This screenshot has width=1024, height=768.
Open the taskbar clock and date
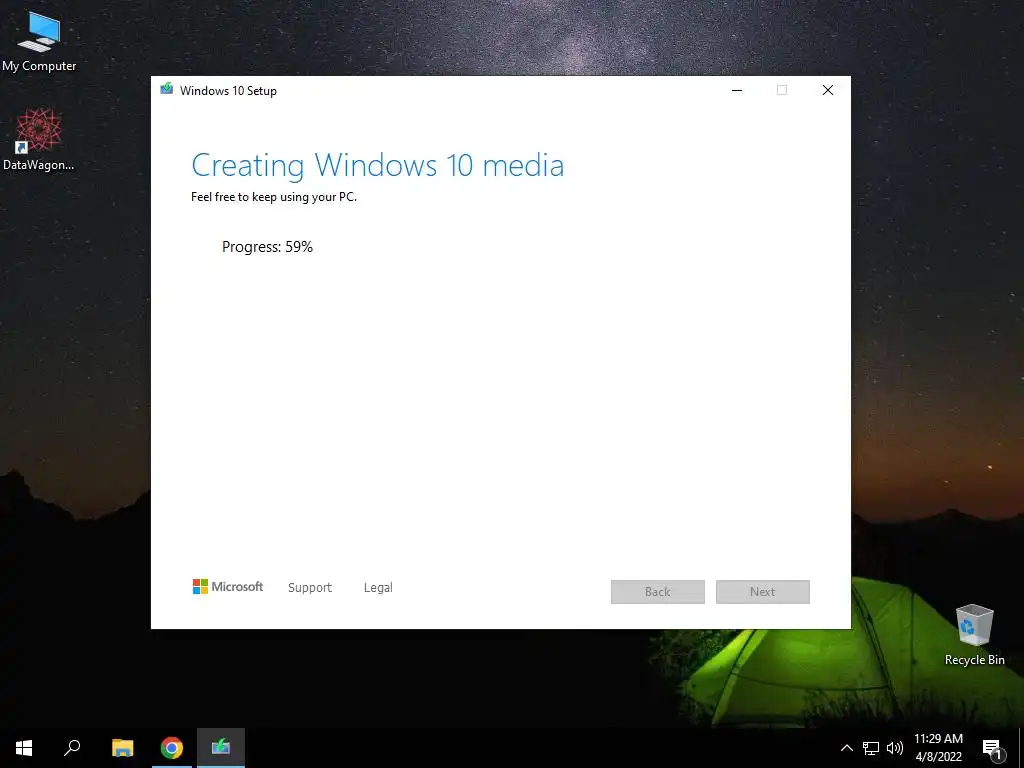point(938,748)
